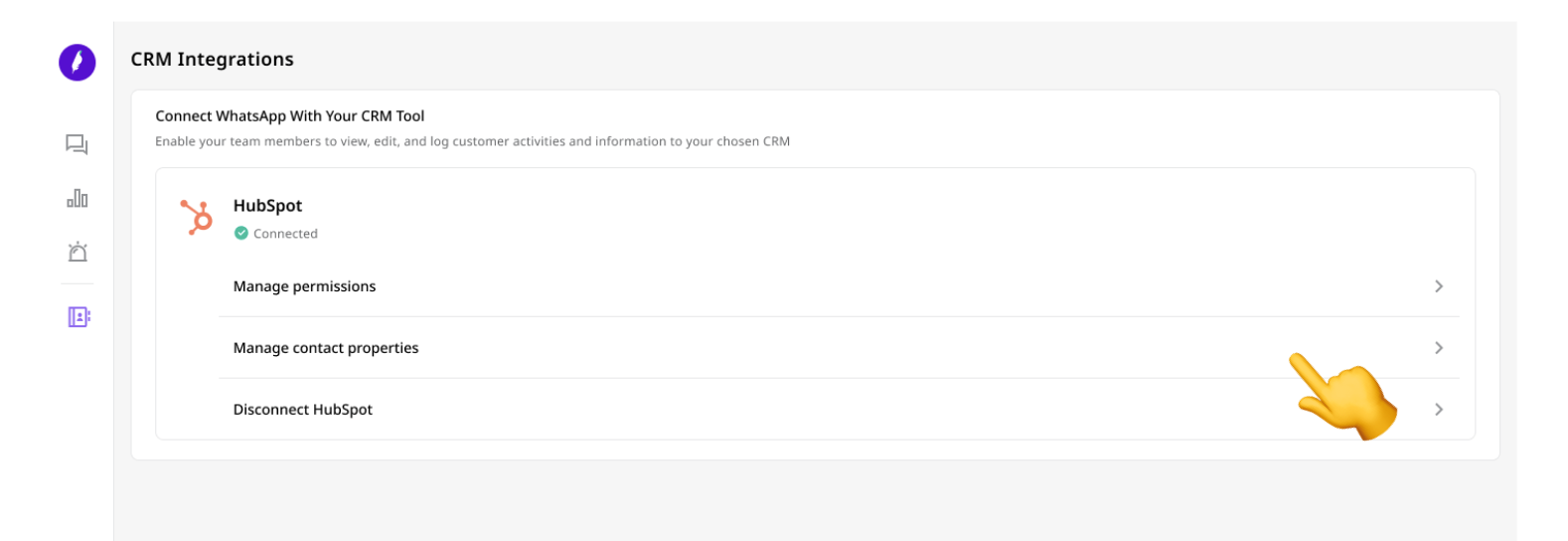Click the description text about team members
This screenshot has width=1568, height=541.
[x=473, y=141]
